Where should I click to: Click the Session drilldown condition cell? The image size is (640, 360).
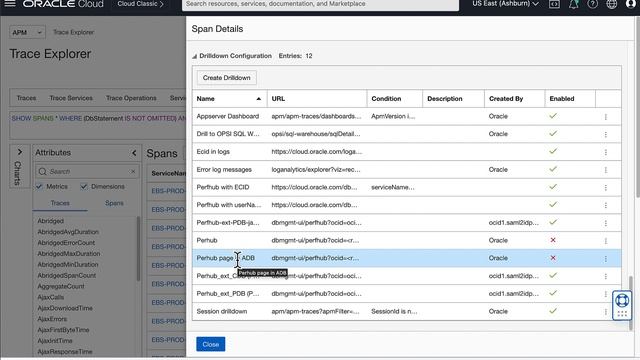tap(394, 311)
